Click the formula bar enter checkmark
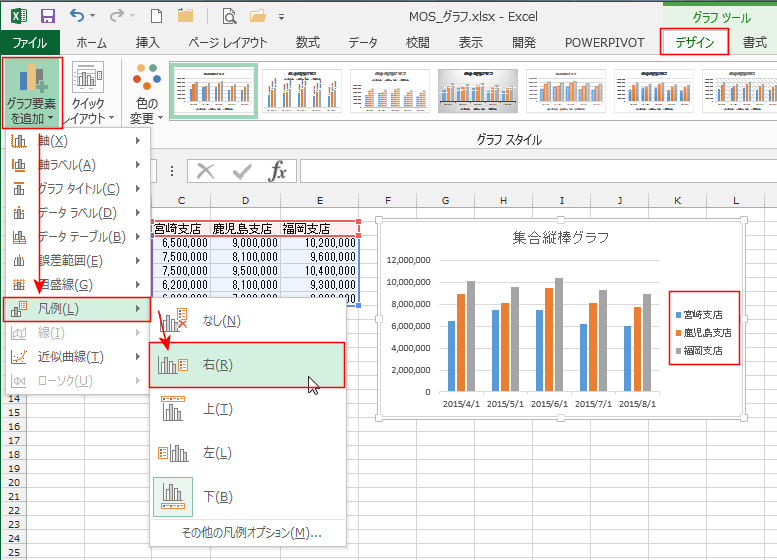The image size is (777, 560). (x=242, y=171)
